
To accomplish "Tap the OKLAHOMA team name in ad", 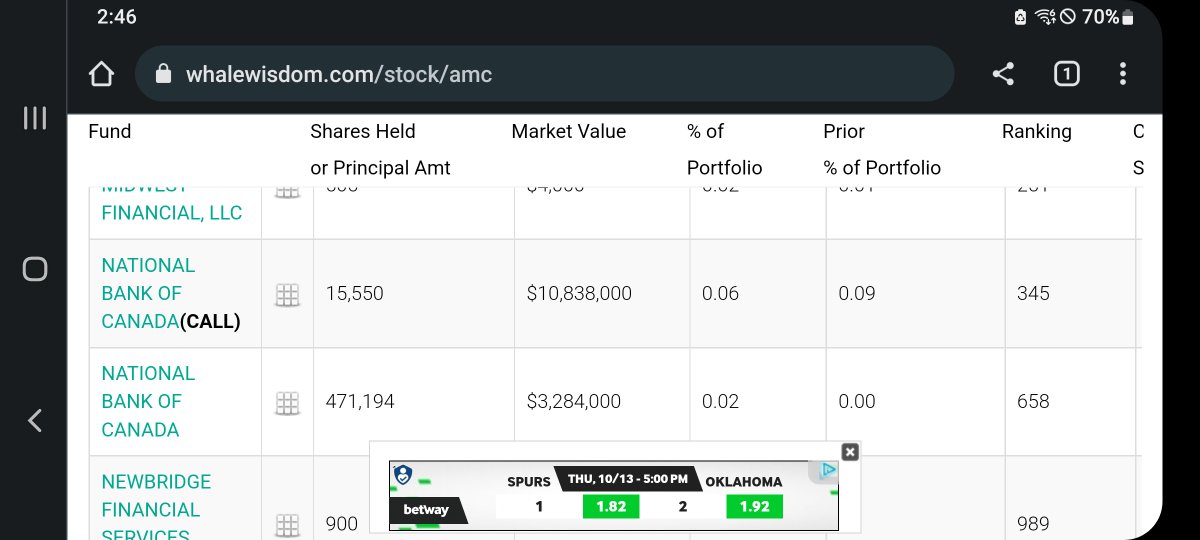I will 744,481.
